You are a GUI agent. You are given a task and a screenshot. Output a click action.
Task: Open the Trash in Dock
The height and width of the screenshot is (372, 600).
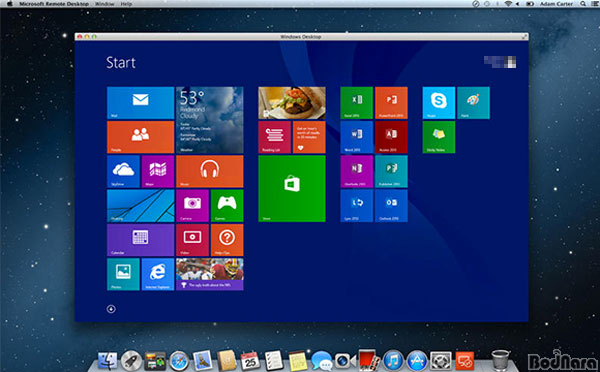500,360
